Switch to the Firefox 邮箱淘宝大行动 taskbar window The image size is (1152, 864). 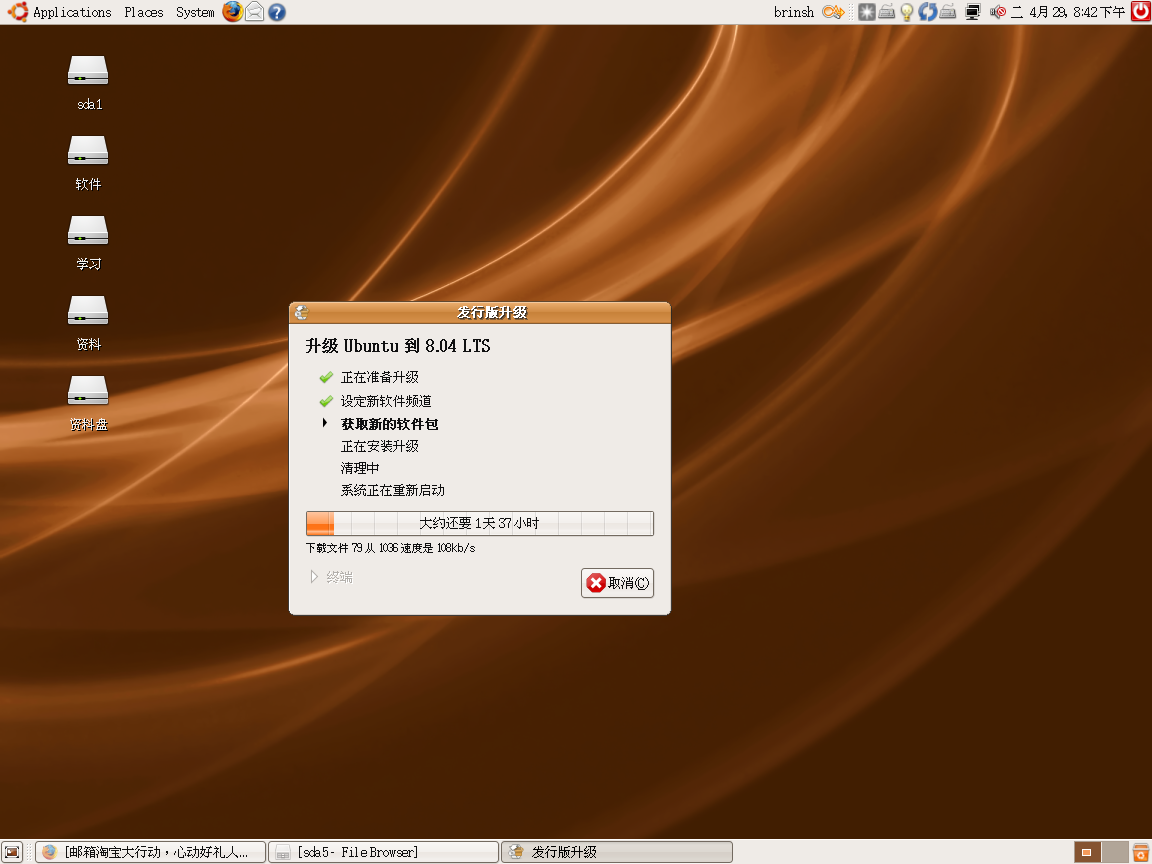(x=150, y=852)
